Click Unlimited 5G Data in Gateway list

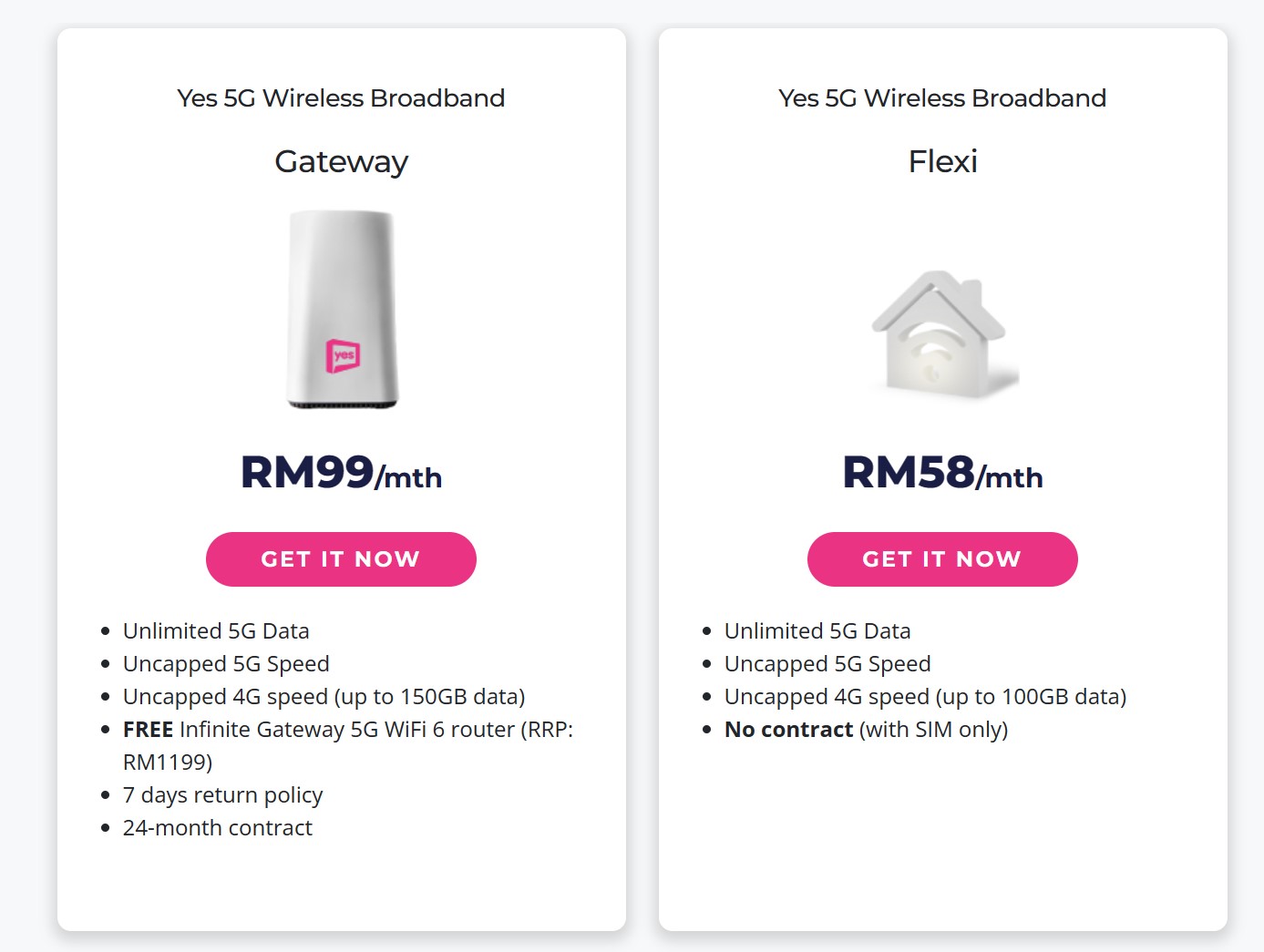pos(216,631)
